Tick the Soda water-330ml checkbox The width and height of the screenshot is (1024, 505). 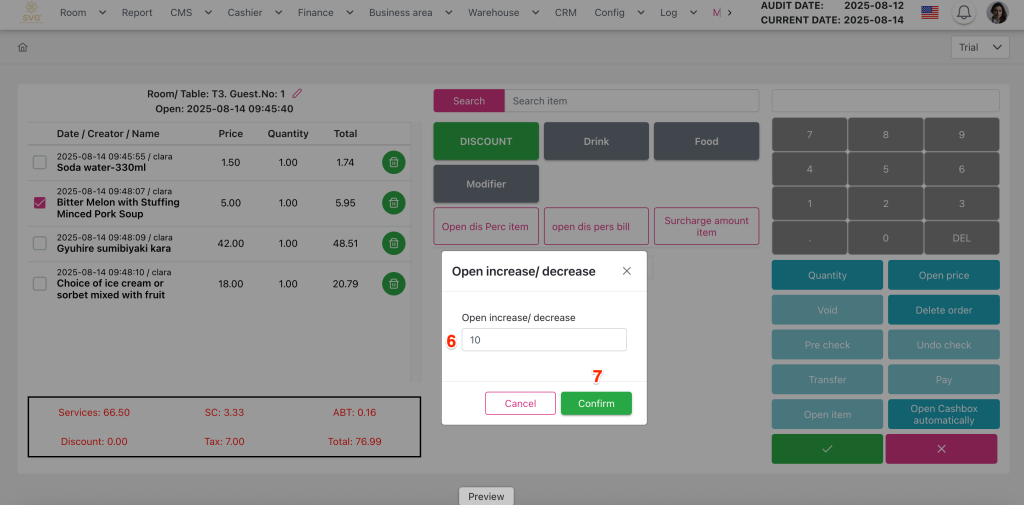pyautogui.click(x=40, y=162)
